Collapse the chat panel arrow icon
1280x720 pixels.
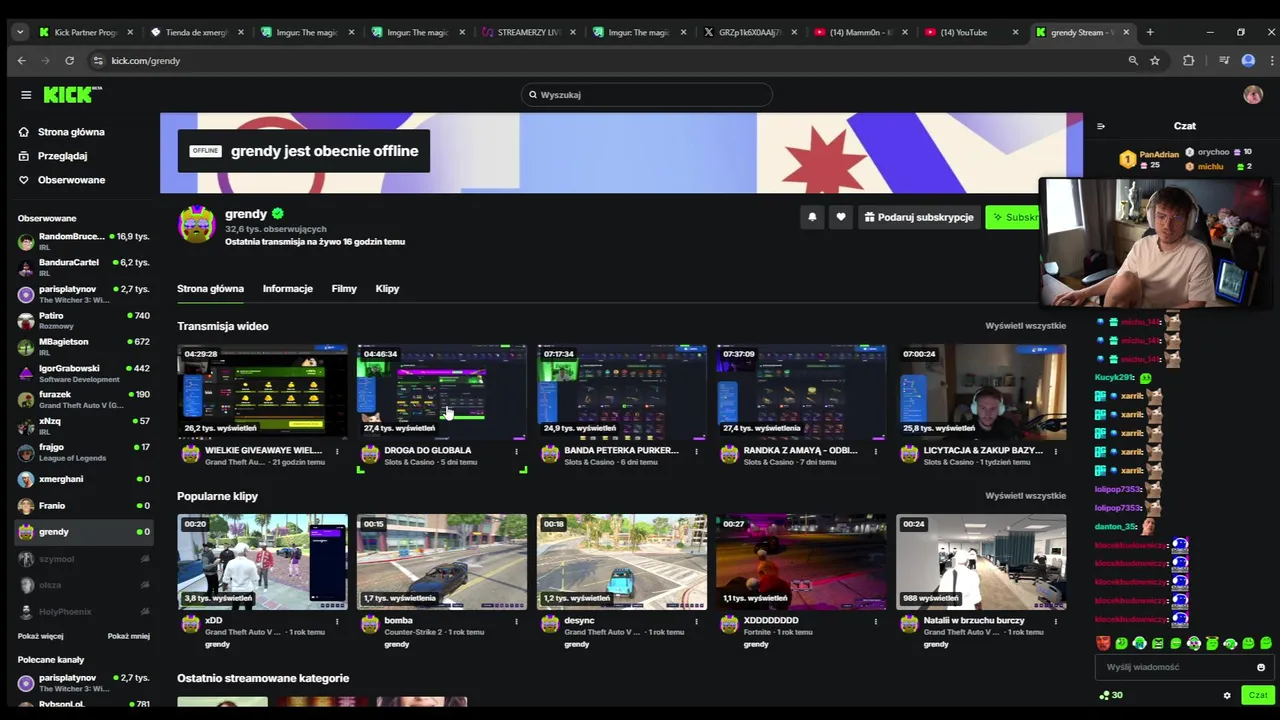tap(1101, 126)
